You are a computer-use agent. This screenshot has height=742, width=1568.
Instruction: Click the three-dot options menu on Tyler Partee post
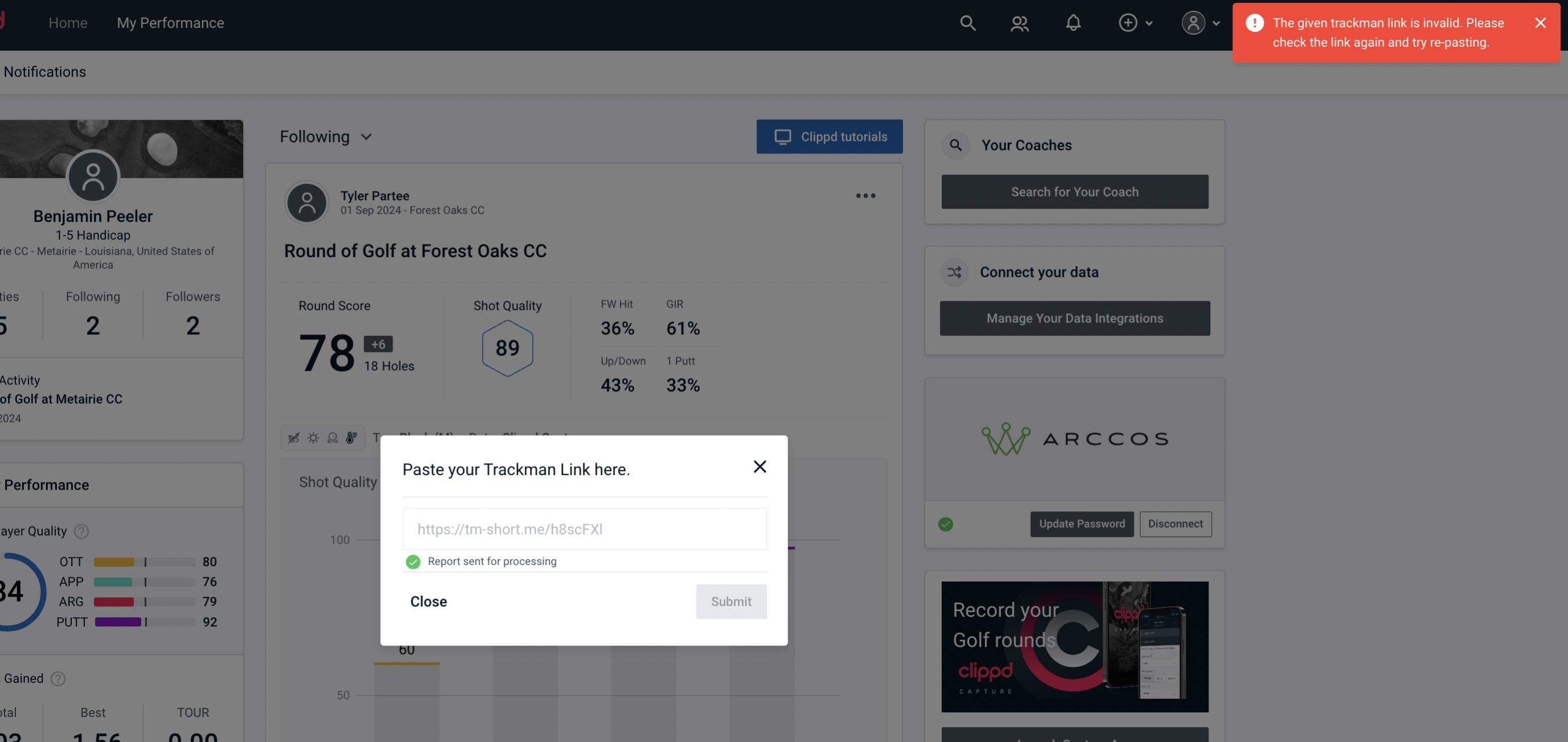865,196
